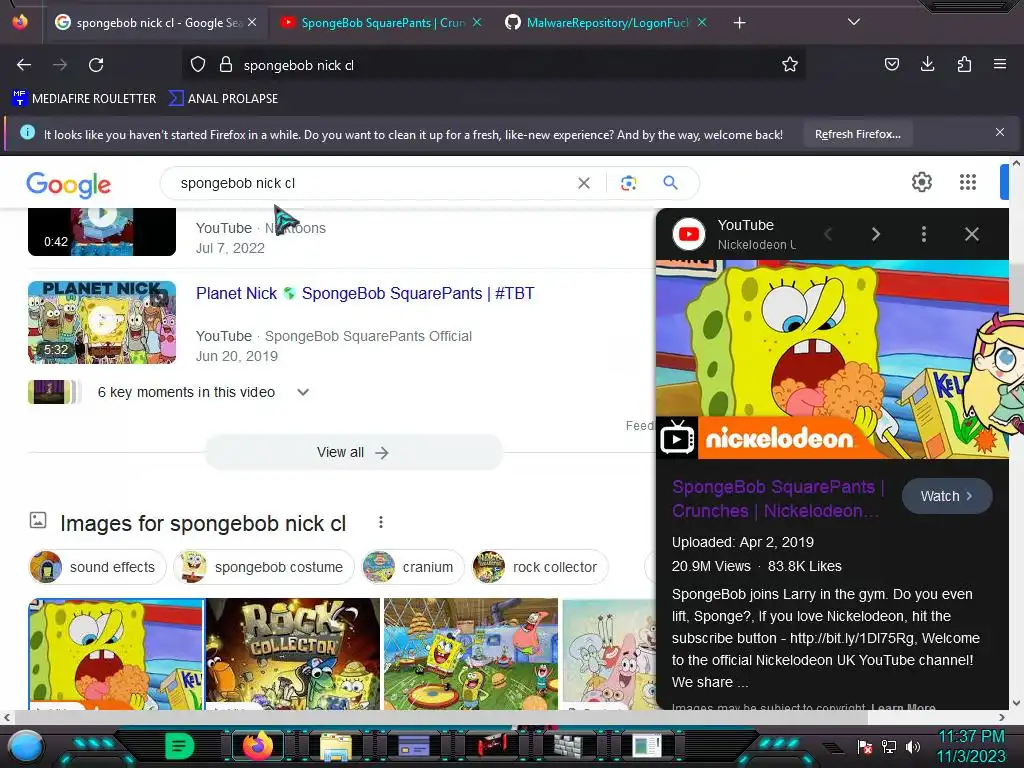Open the Google apps grid
Screen dimensions: 1024x768
tap(968, 182)
